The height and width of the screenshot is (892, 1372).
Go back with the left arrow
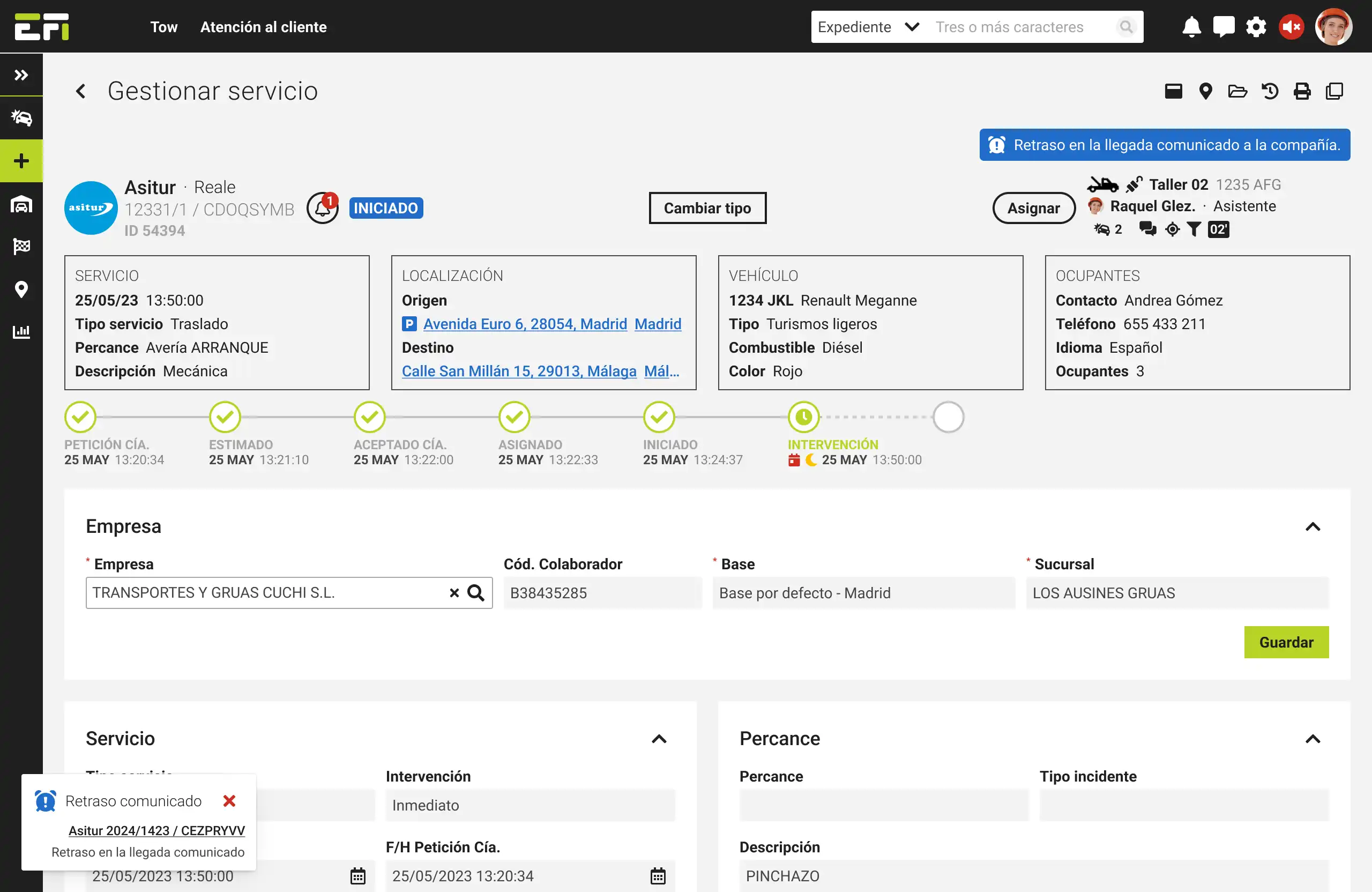pos(81,91)
